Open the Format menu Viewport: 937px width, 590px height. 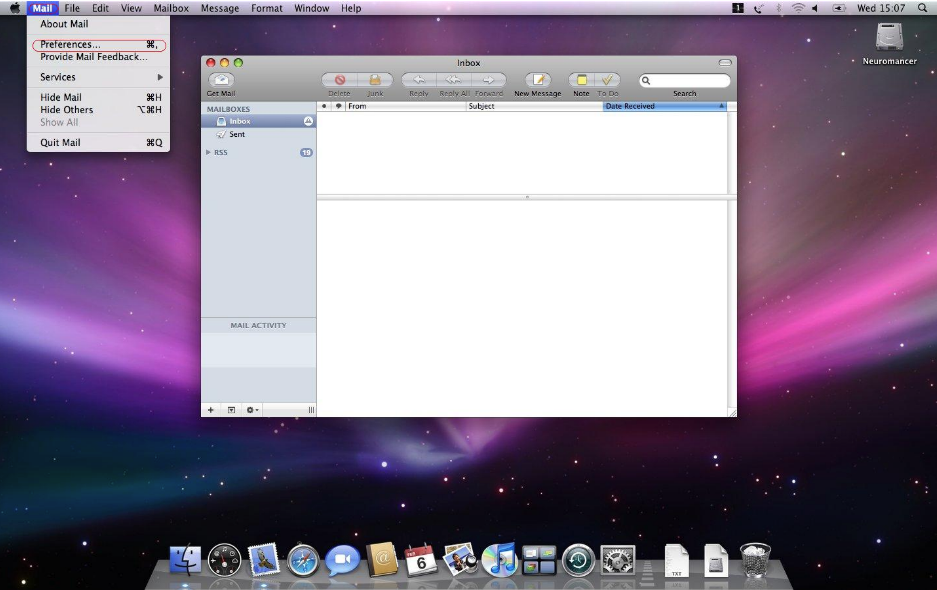pos(267,8)
